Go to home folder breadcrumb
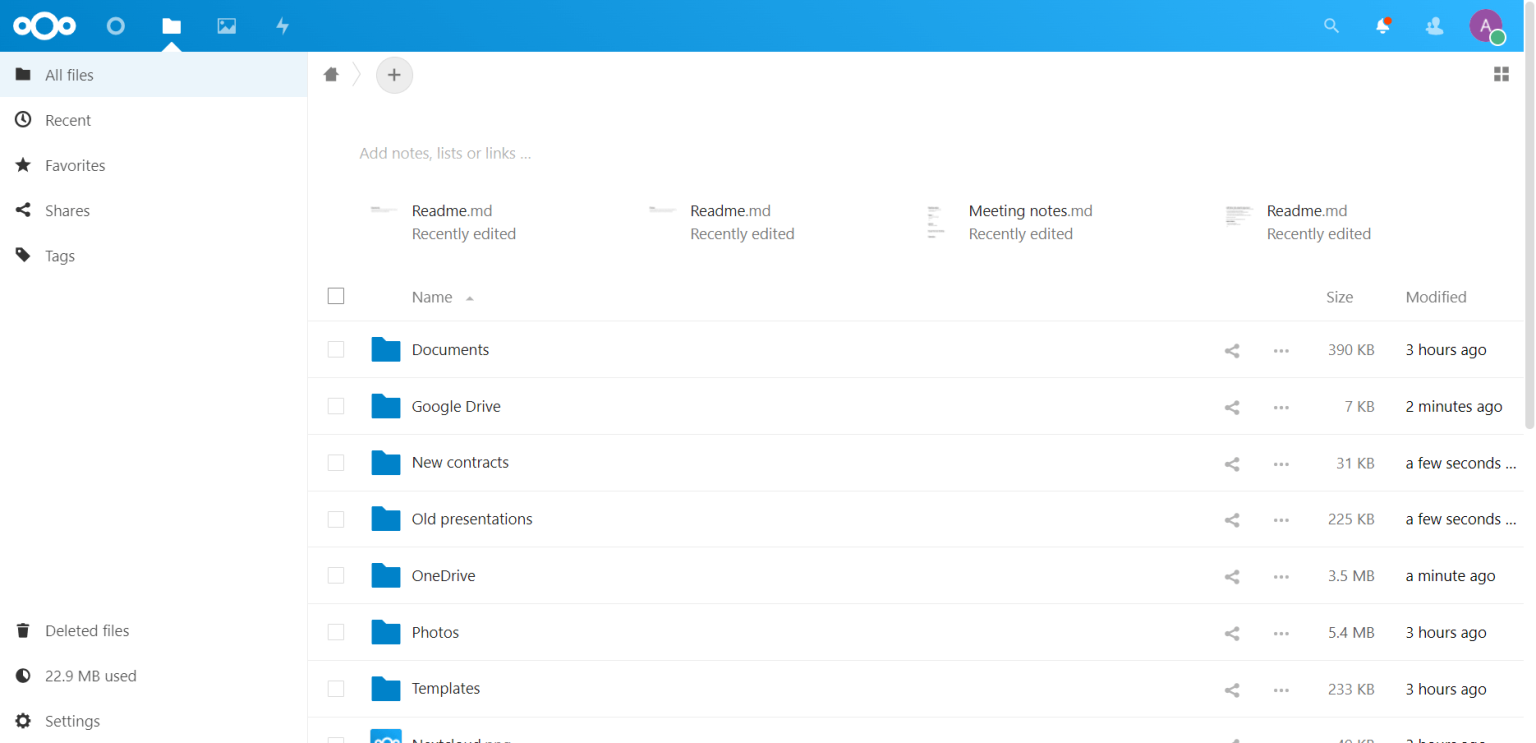1536x743 pixels. pyautogui.click(x=331, y=74)
